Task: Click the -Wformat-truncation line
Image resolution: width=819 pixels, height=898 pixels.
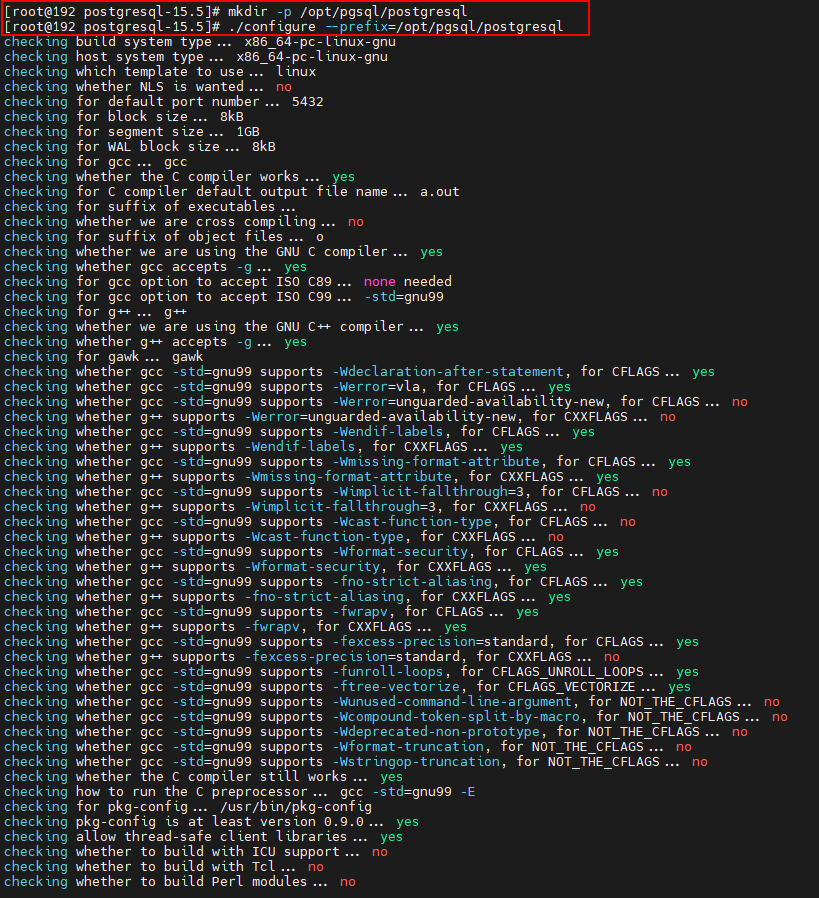Action: click(x=348, y=746)
